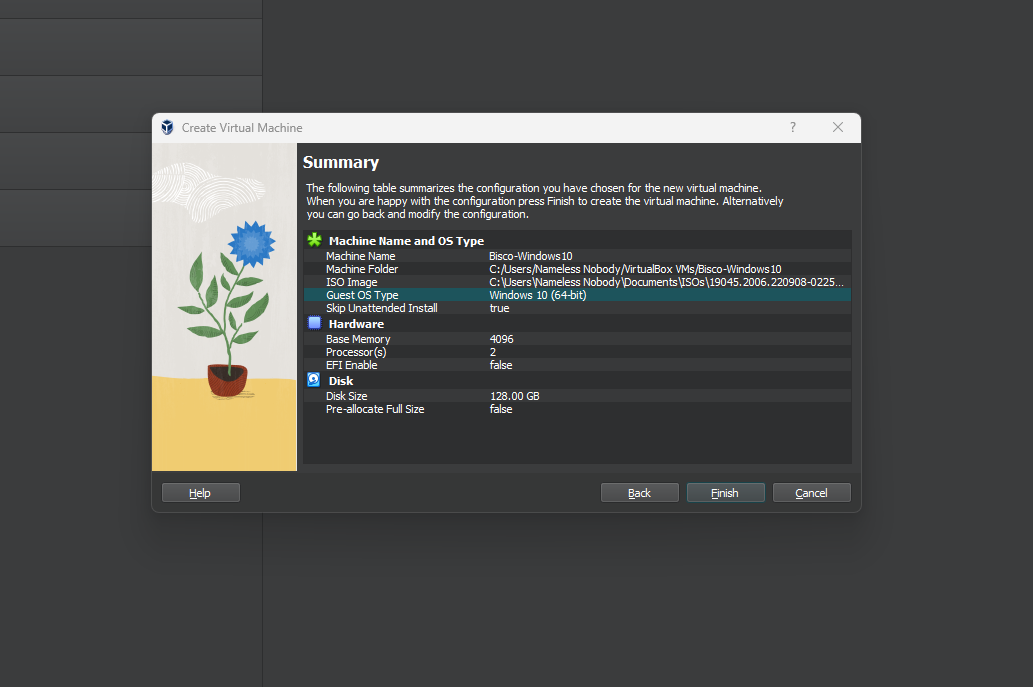
Task: Click the blue flower illustration
Action: (x=250, y=243)
